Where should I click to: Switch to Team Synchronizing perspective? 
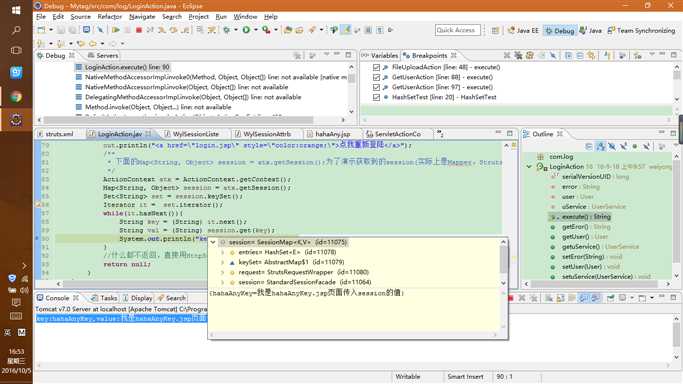click(x=641, y=30)
